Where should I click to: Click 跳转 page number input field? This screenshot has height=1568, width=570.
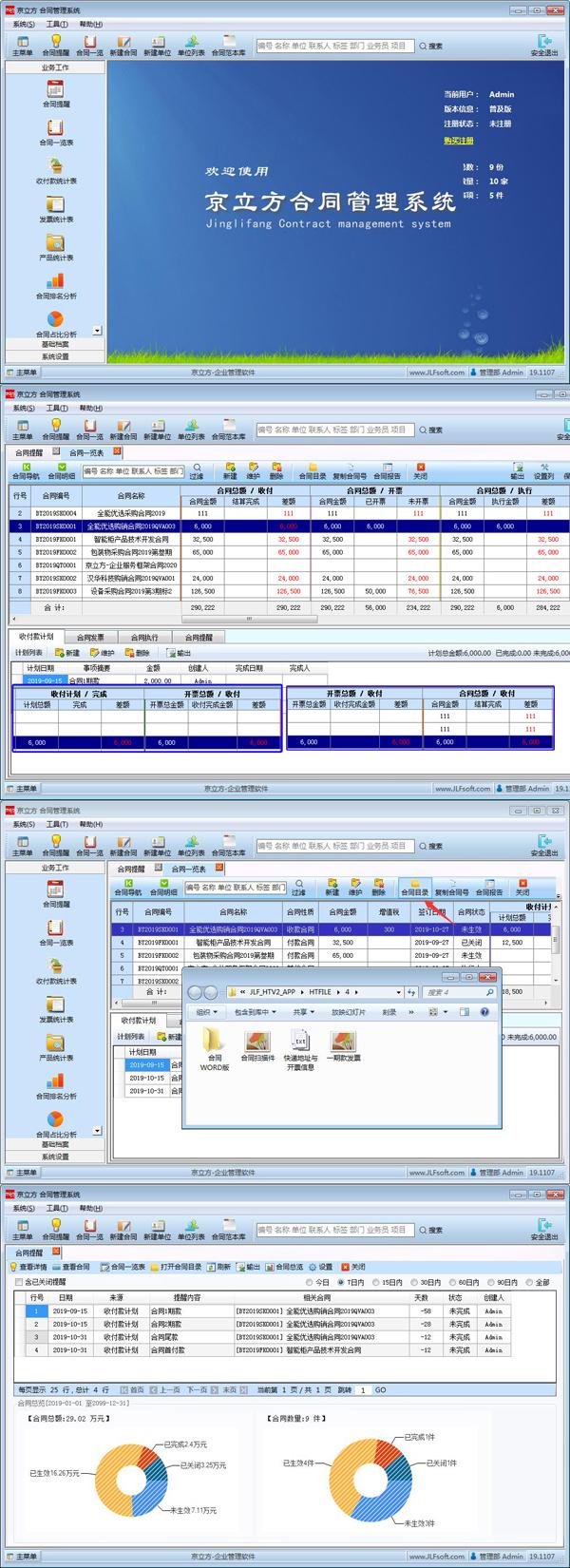pyautogui.click(x=362, y=1389)
